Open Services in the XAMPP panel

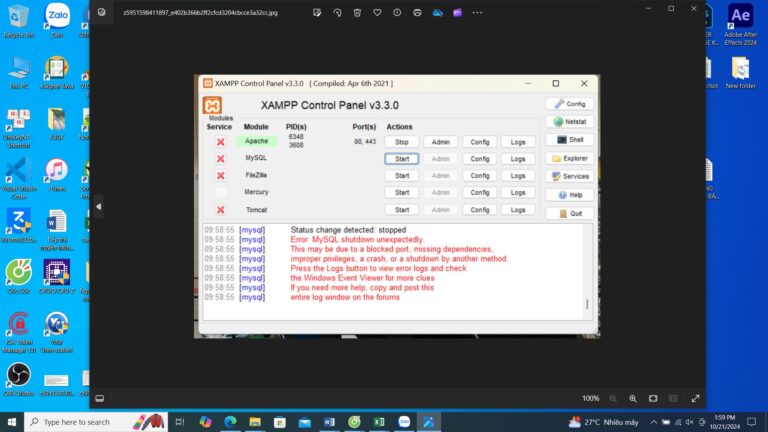pyautogui.click(x=570, y=176)
